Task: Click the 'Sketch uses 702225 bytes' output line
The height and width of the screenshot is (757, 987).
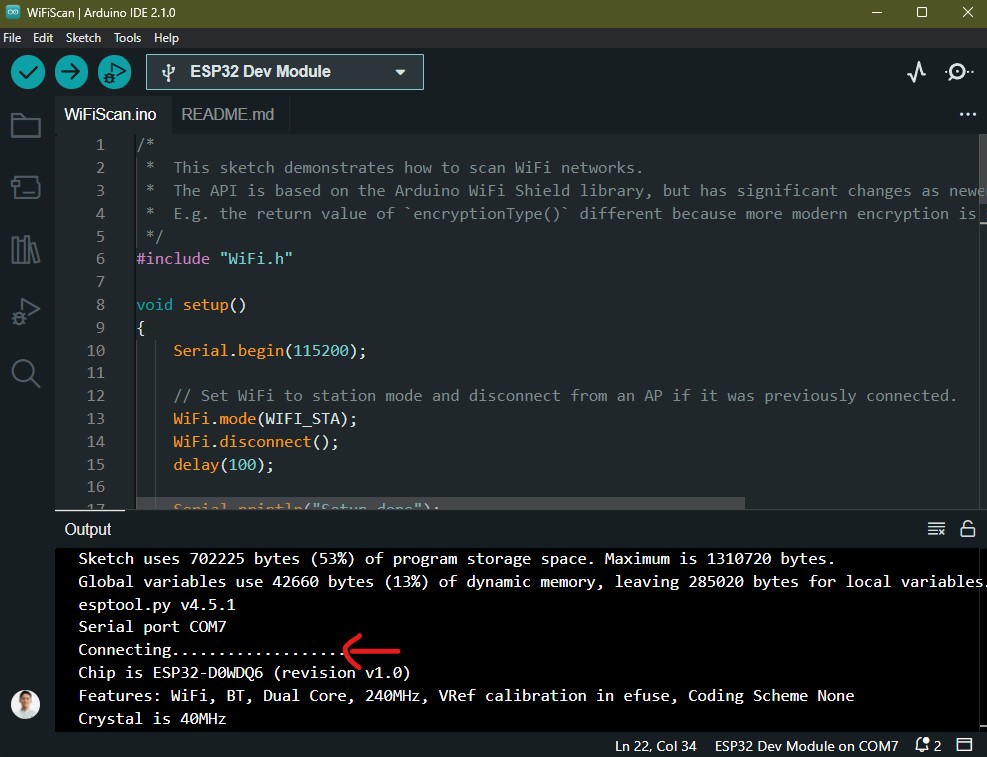Action: (456, 559)
